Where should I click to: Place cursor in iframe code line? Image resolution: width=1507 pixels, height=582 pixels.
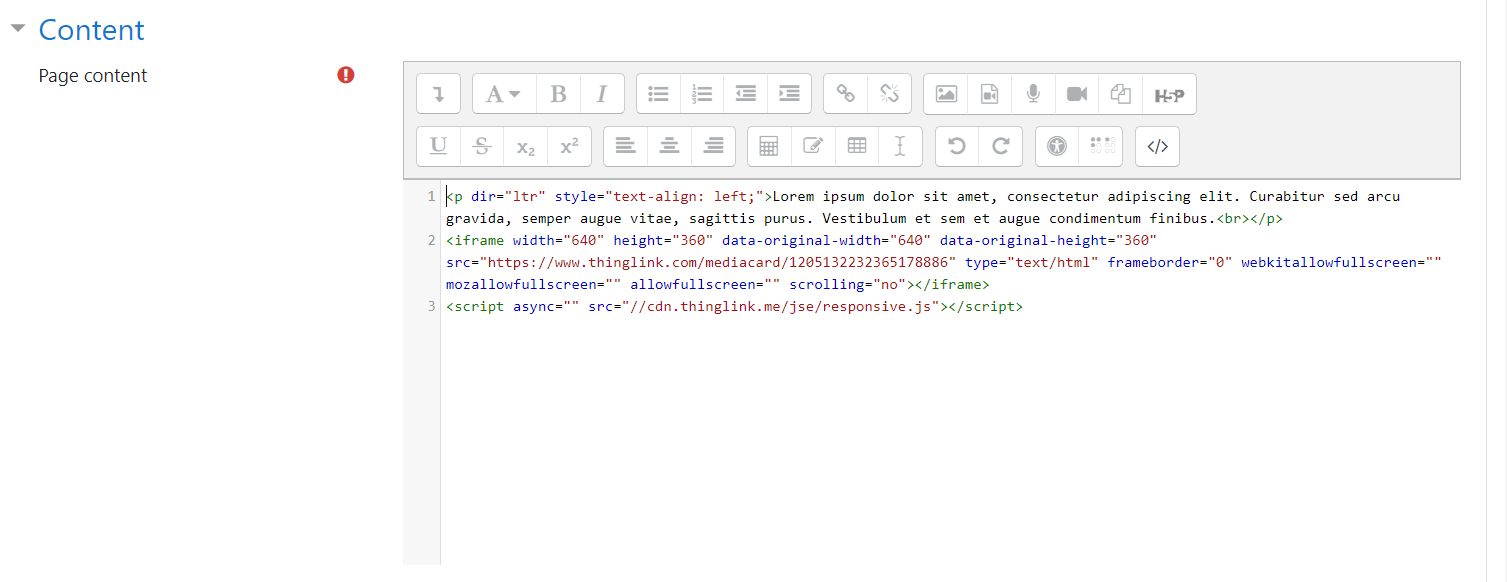943,262
